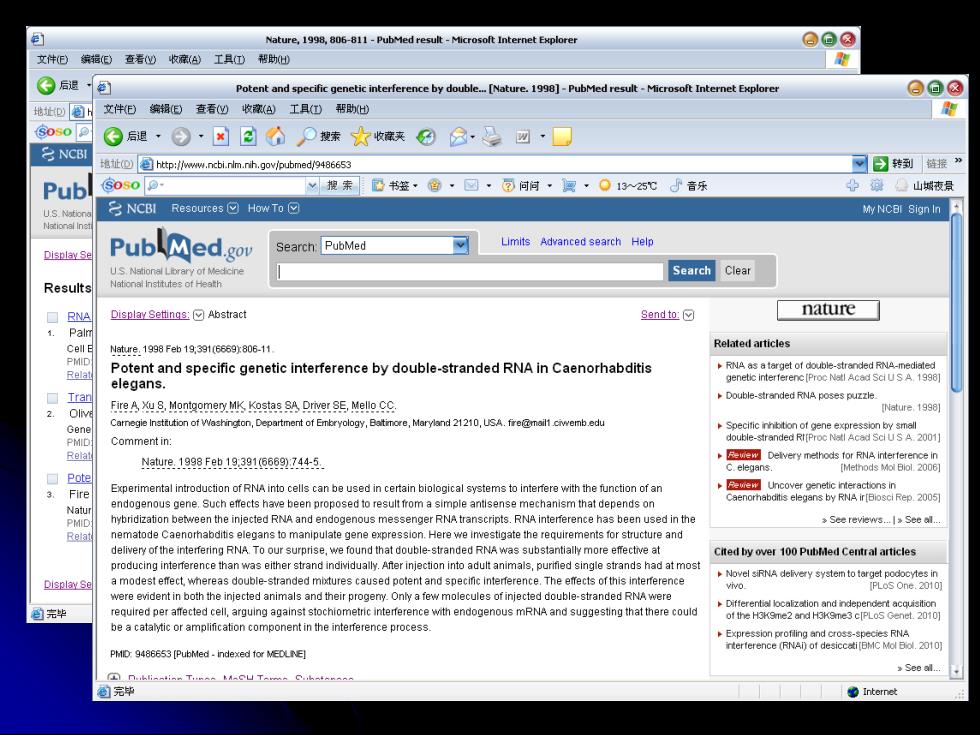Click the SOSO bookmarks icon
Viewport: 980px width, 735px height.
click(378, 186)
